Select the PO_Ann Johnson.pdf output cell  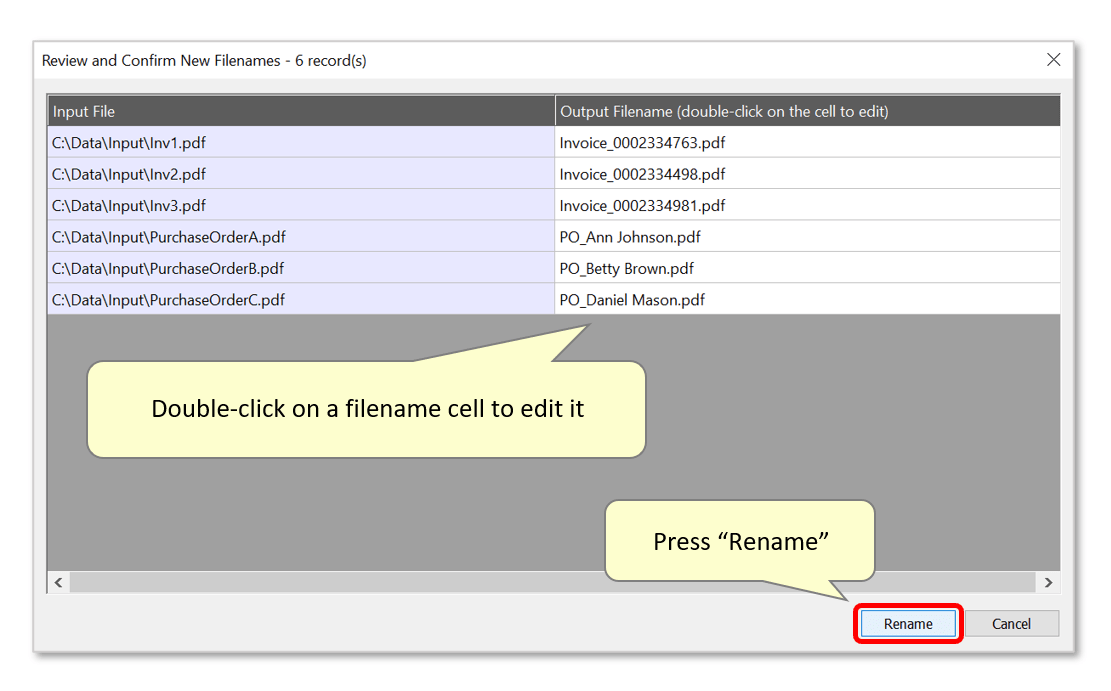[808, 237]
